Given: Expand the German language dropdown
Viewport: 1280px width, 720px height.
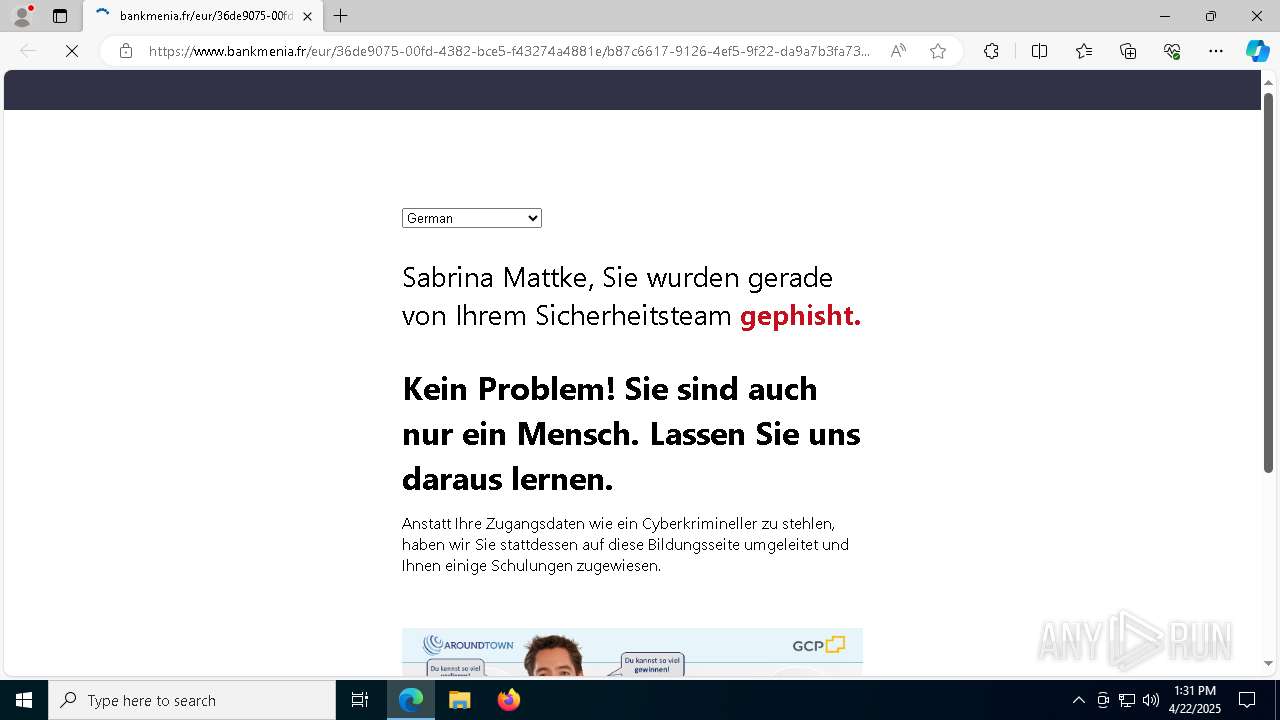Looking at the screenshot, I should 472,218.
